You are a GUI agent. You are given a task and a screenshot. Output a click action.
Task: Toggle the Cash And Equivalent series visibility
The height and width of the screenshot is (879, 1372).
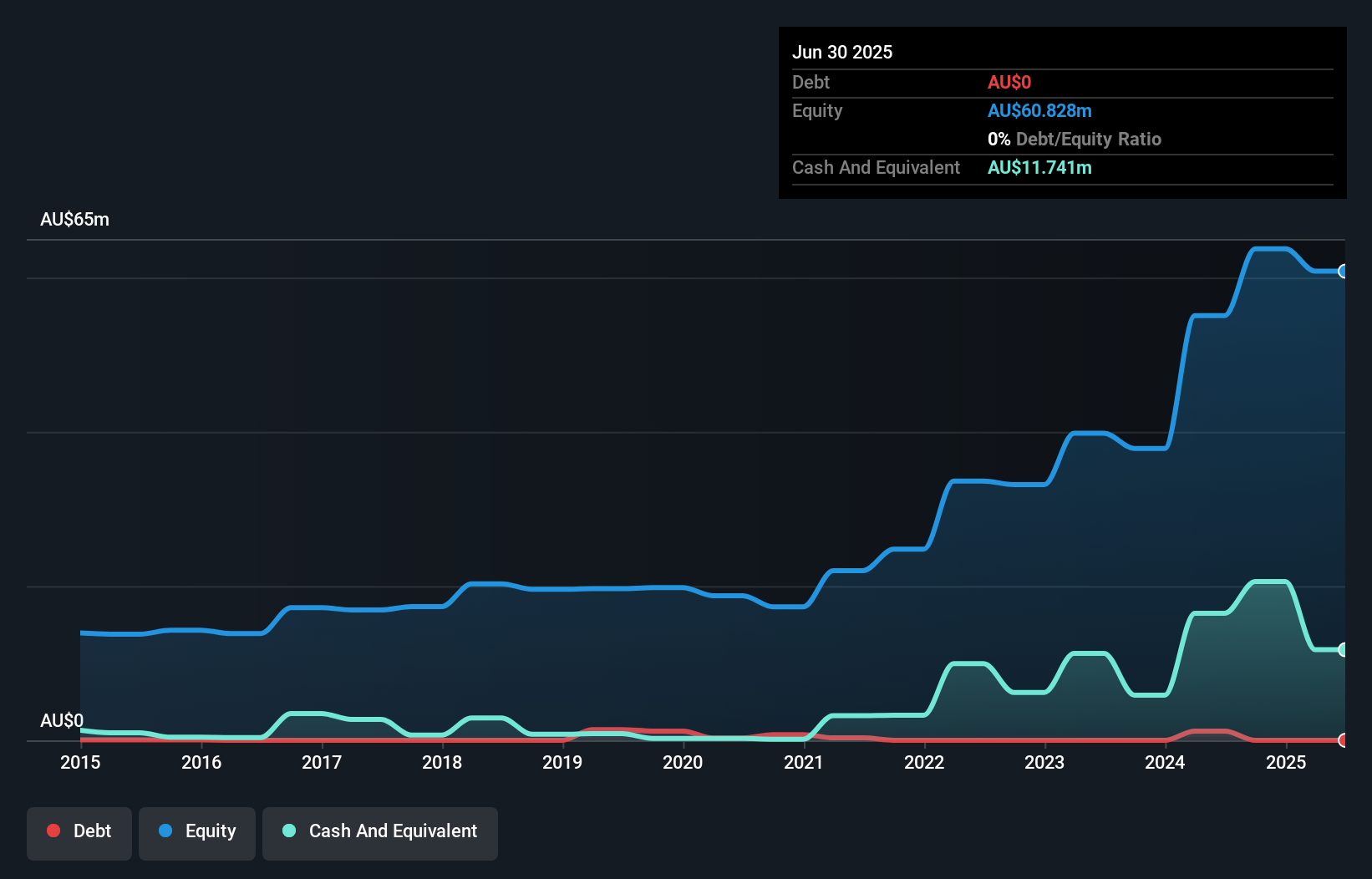[x=380, y=833]
